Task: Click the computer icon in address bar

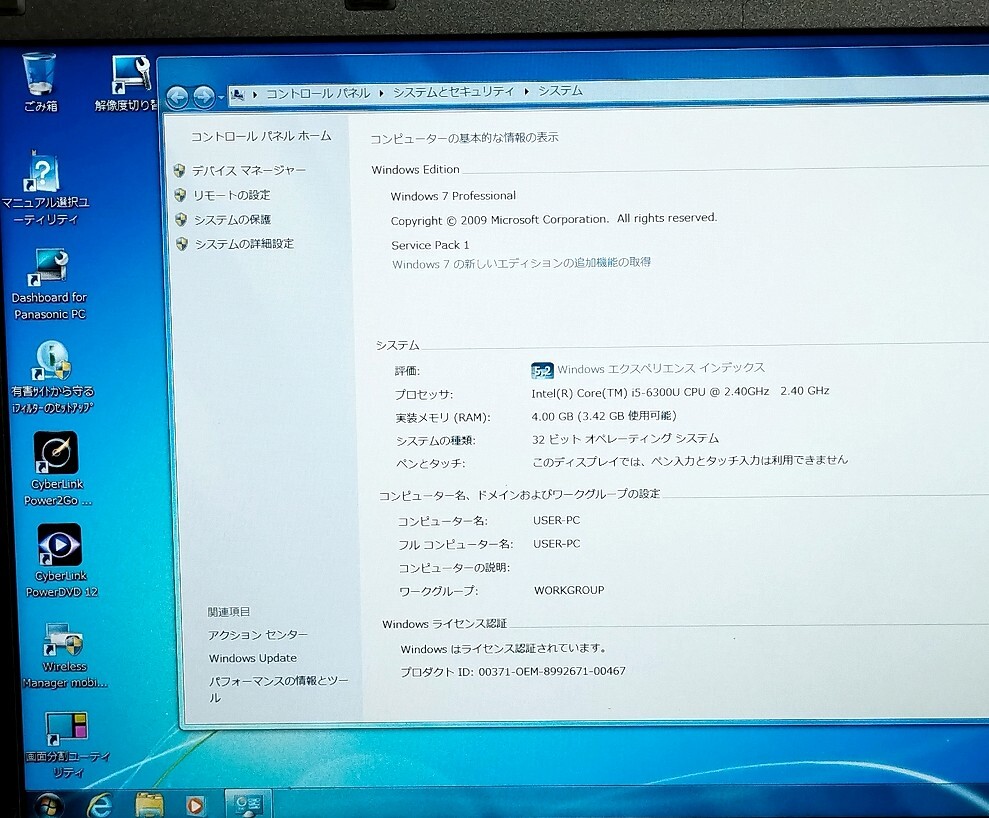Action: click(238, 95)
